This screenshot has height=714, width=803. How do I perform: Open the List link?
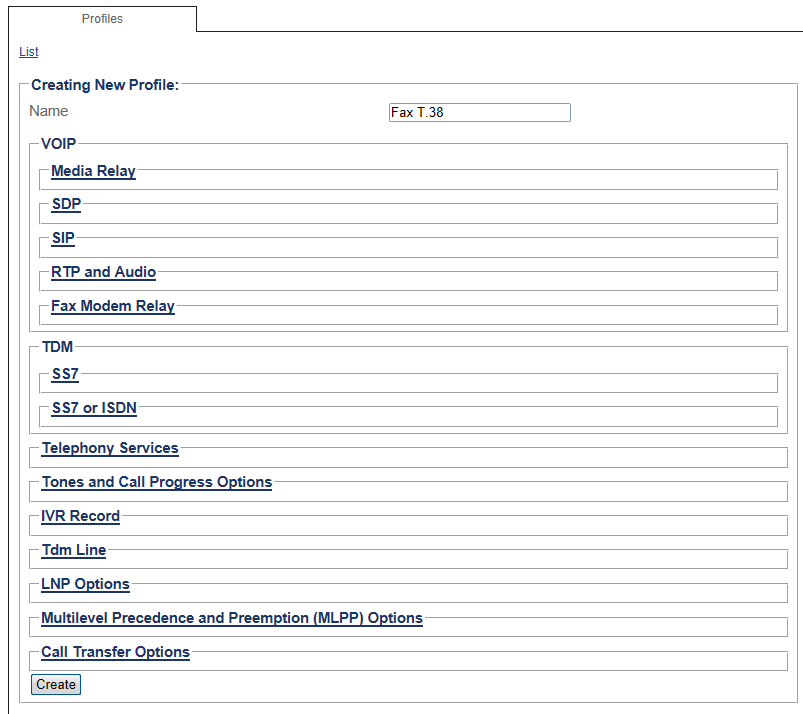[x=28, y=51]
